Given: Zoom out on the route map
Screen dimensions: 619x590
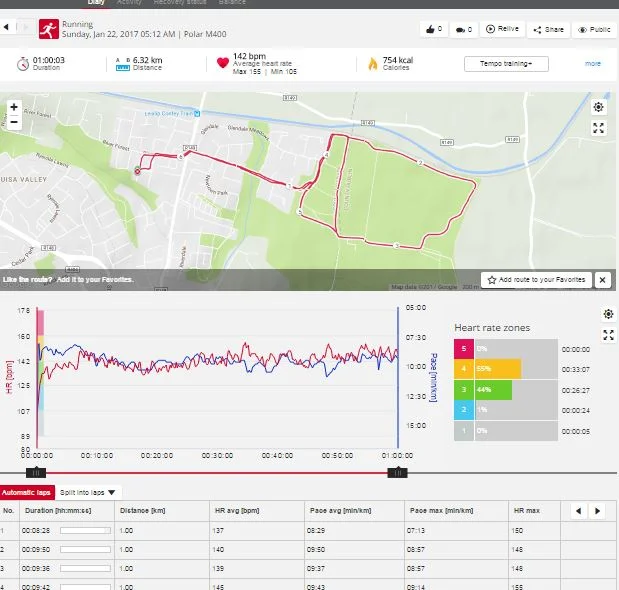Looking at the screenshot, I should (x=14, y=122).
